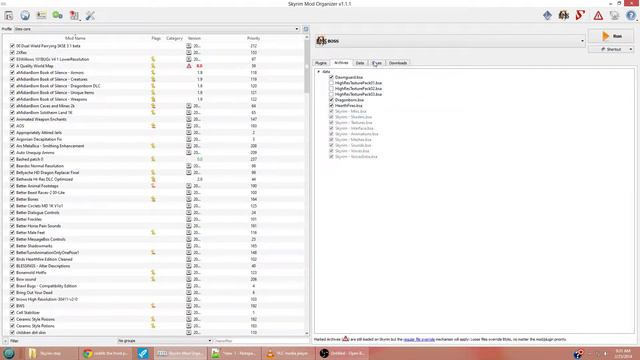The width and height of the screenshot is (640, 360).
Task: Click the flag icon on Better Bones row
Action: tap(153, 199)
